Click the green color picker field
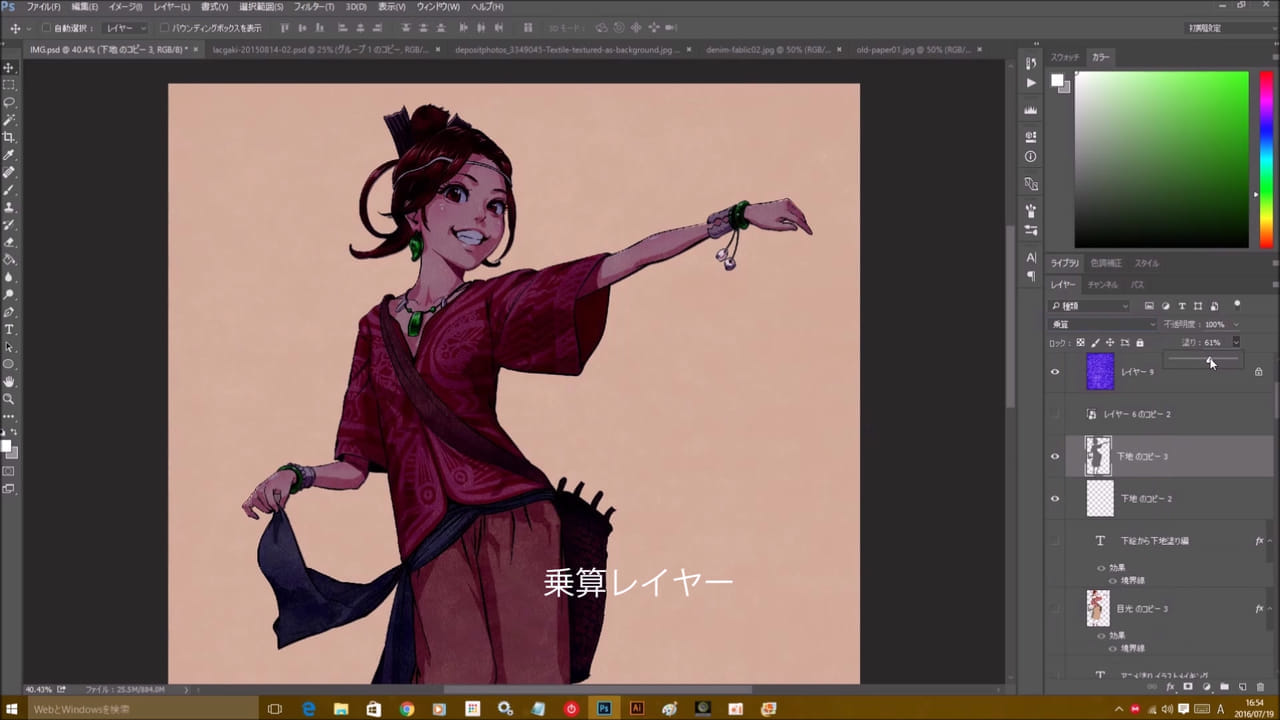Image resolution: width=1280 pixels, height=720 pixels. [x=1161, y=159]
